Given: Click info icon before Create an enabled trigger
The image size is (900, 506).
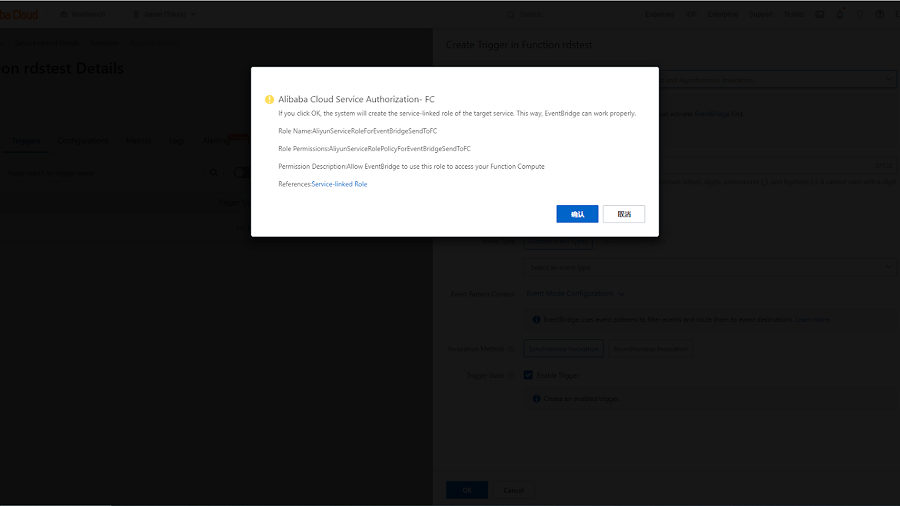Looking at the screenshot, I should pyautogui.click(x=536, y=399).
